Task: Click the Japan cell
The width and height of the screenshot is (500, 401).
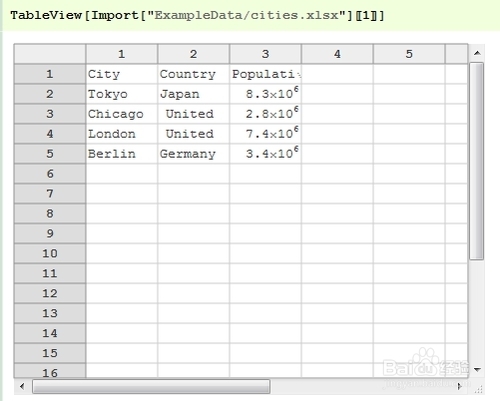Action: coord(194,94)
